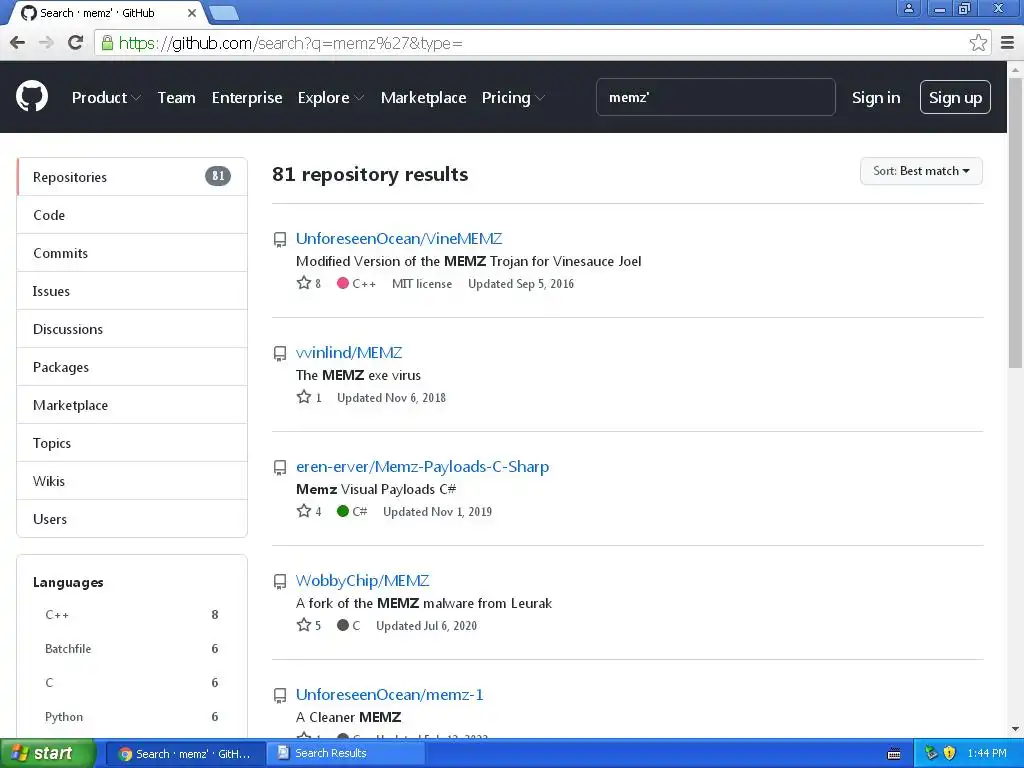The image size is (1024, 768).
Task: Click the Chrome profile person icon
Action: (x=908, y=8)
